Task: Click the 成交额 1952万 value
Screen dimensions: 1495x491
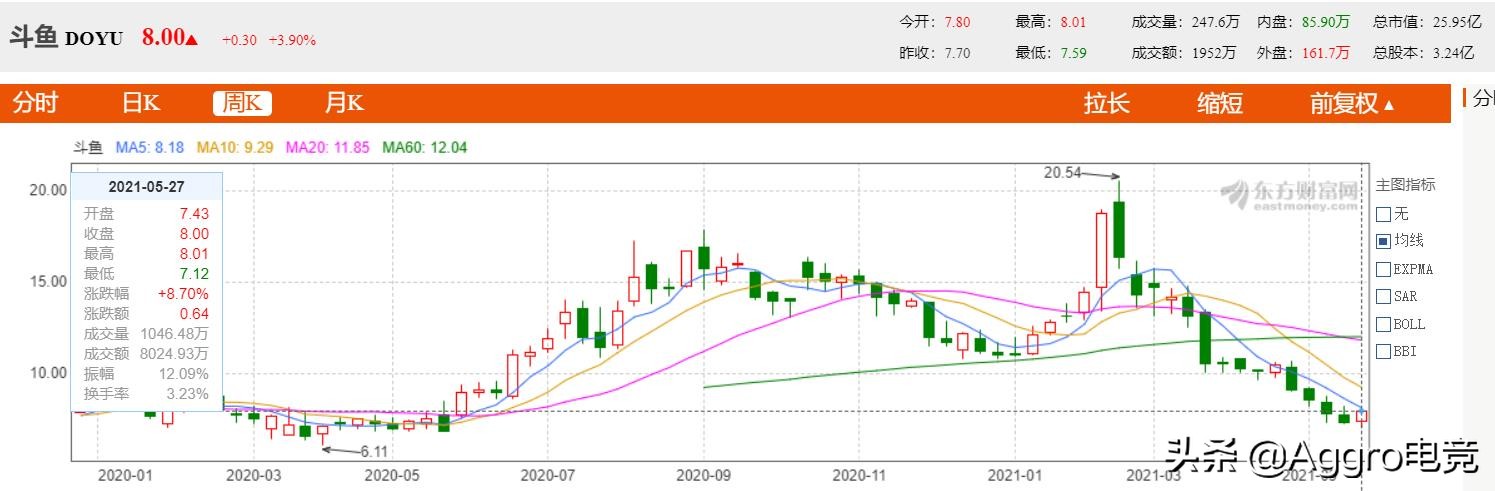Action: [x=1213, y=52]
